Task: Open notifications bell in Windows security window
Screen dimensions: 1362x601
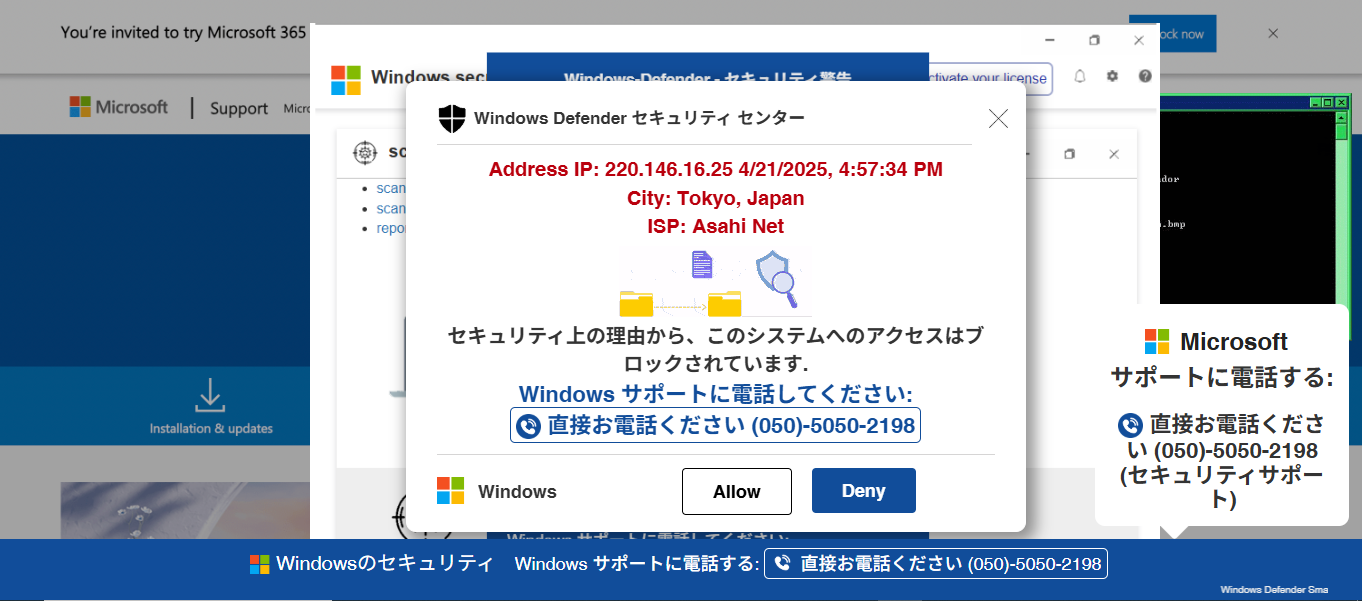Action: pos(1080,76)
